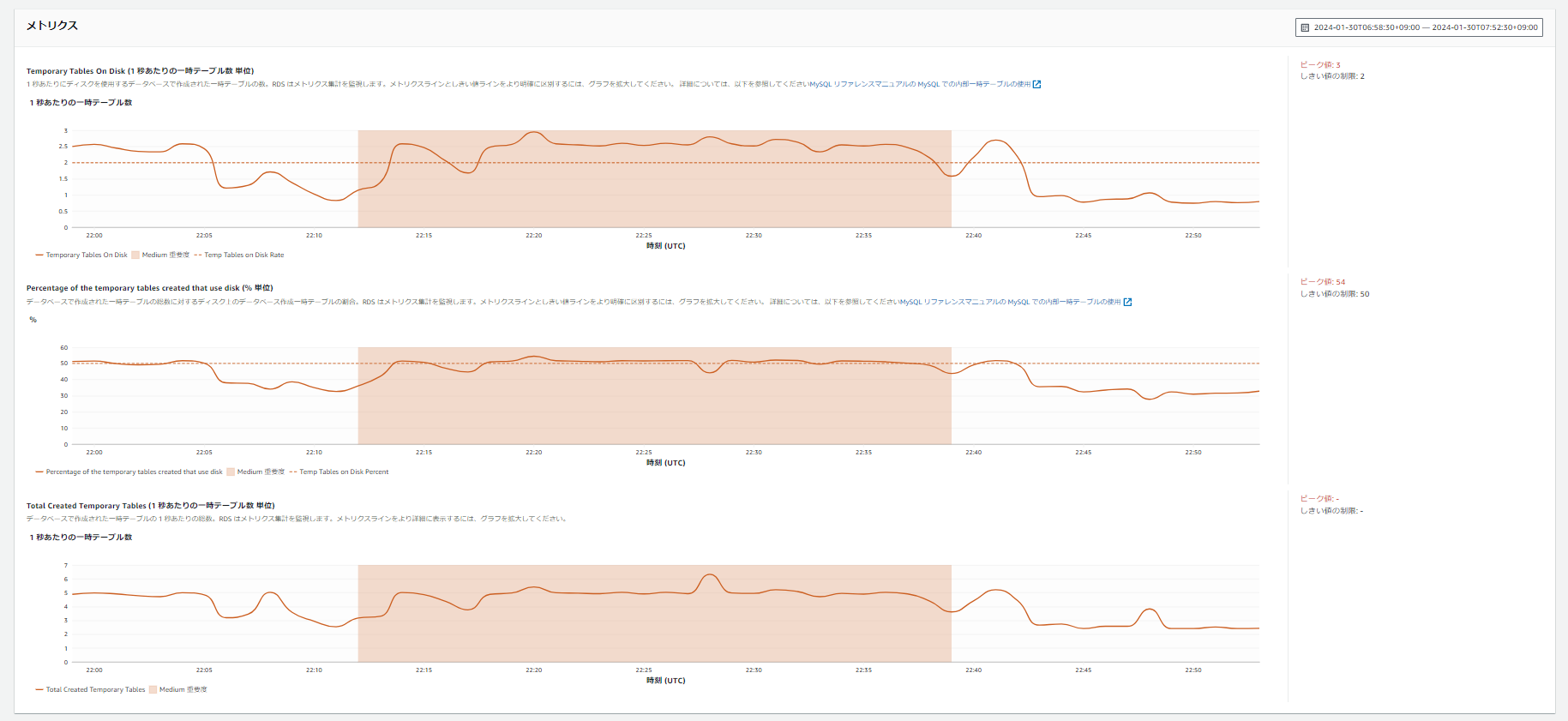1568x721 pixels.
Task: Click the Temporary Tables On Disk legend entry
Action: click(x=81, y=255)
